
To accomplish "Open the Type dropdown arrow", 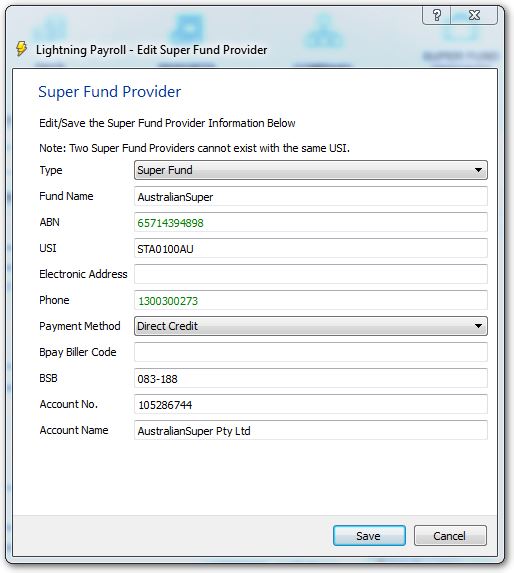I will pos(478,170).
